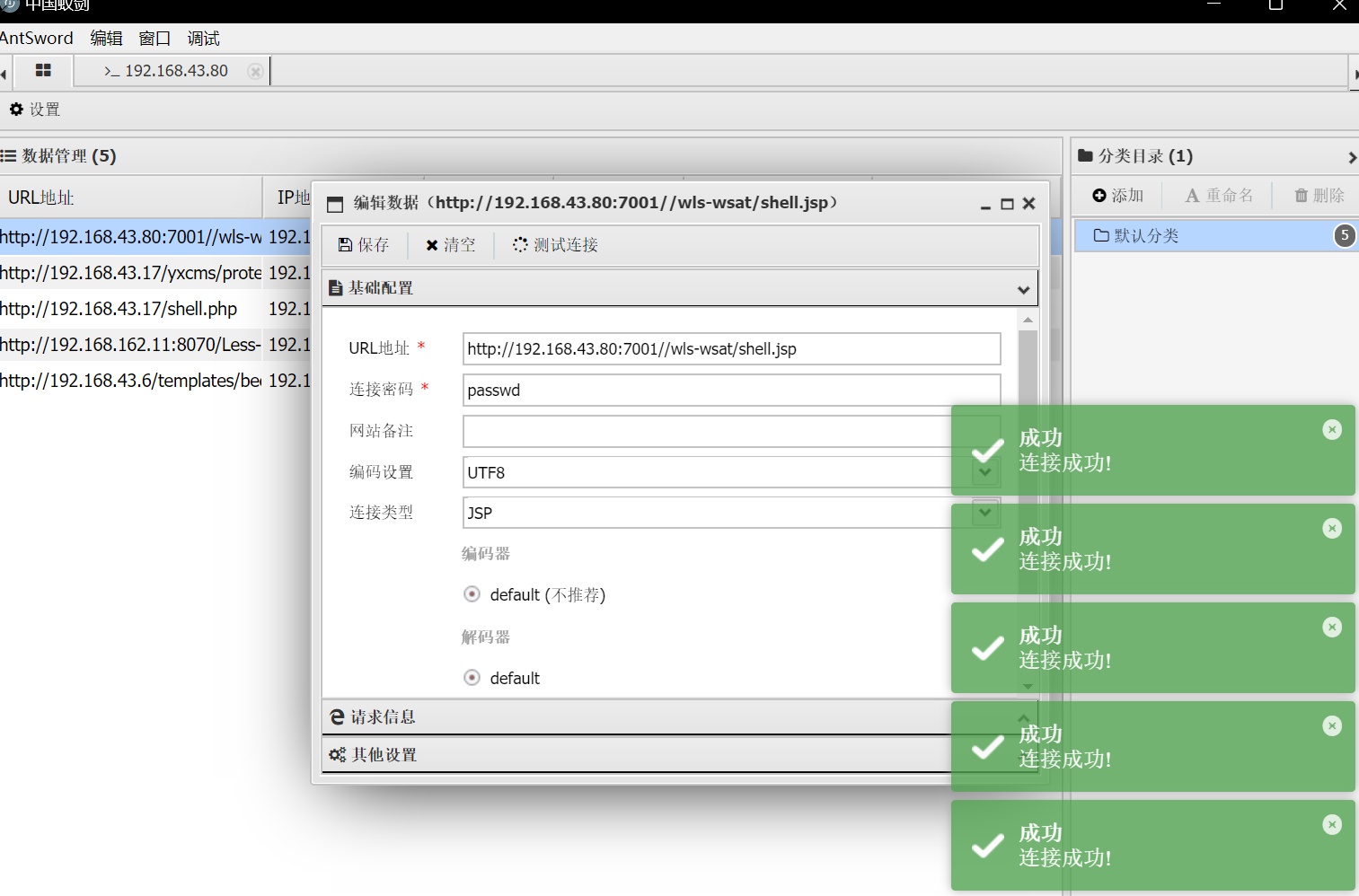Screen dimensions: 1359x896
Task: Edit the URL地址 input field
Action: (x=731, y=348)
